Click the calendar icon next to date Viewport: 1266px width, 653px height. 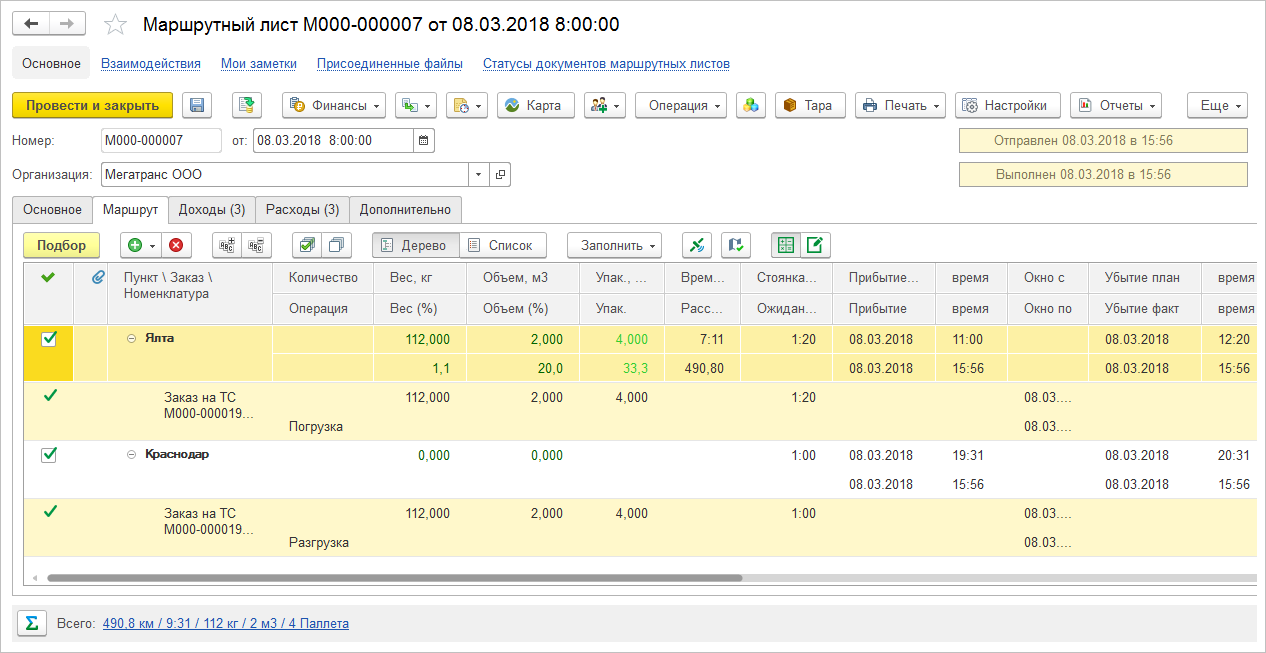pyautogui.click(x=424, y=141)
